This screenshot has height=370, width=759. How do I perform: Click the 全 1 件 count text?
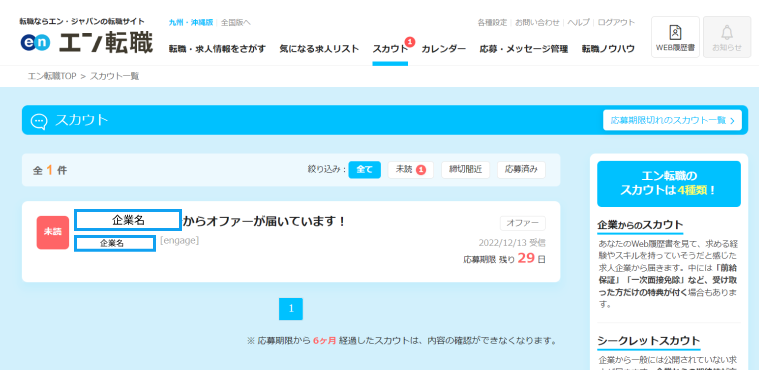pos(50,170)
